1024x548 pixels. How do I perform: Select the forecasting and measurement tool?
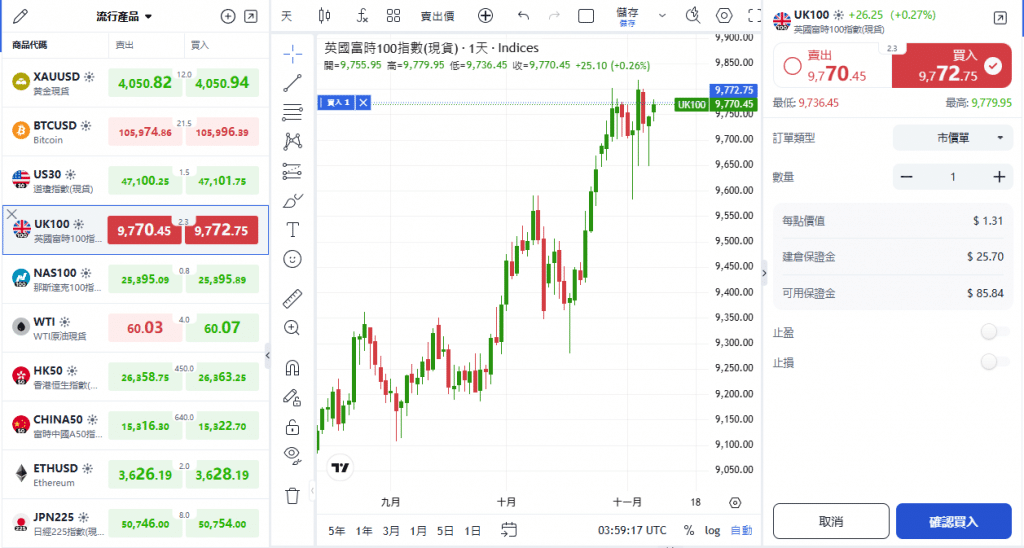pyautogui.click(x=293, y=171)
